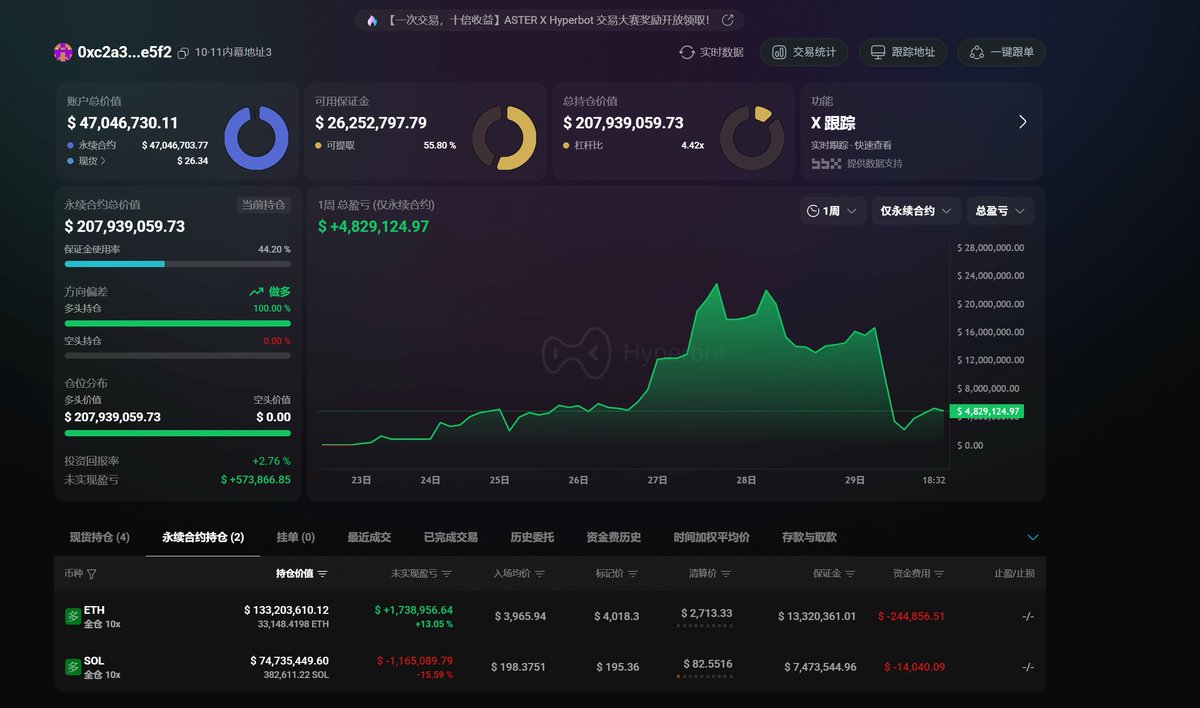The image size is (1200, 708).
Task: Click the 一键跟单 copy-trade button
Action: pyautogui.click(x=1001, y=52)
